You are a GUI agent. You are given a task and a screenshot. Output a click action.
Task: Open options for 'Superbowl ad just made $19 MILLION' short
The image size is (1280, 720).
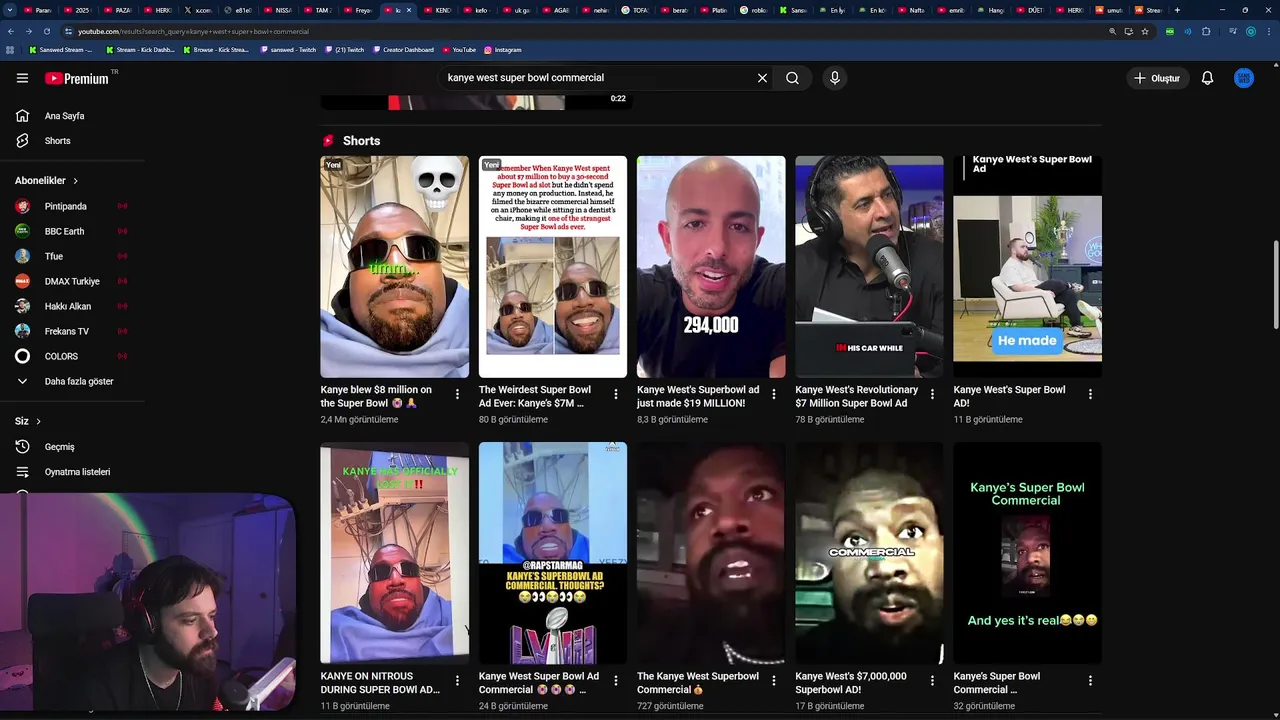pos(774,394)
